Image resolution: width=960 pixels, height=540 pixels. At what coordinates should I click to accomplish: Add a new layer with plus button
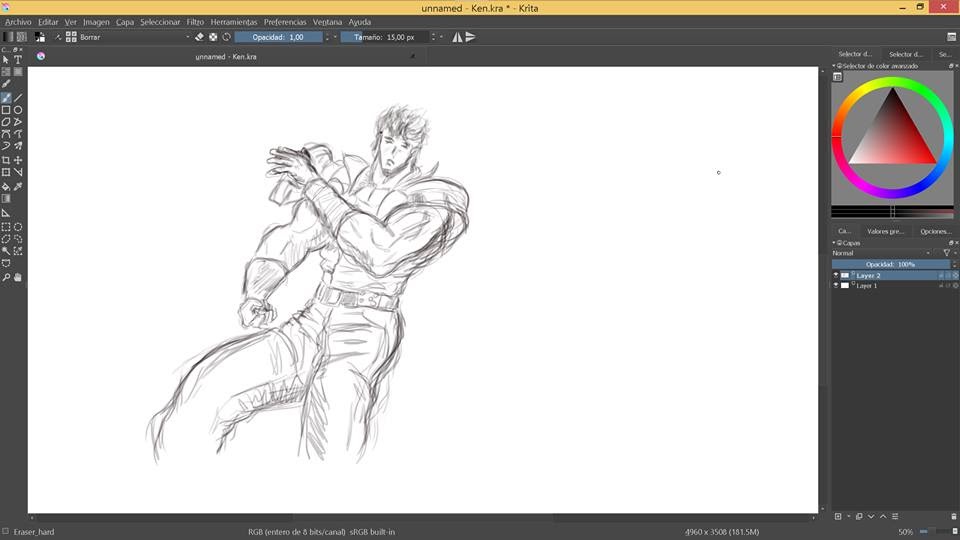pyautogui.click(x=838, y=516)
